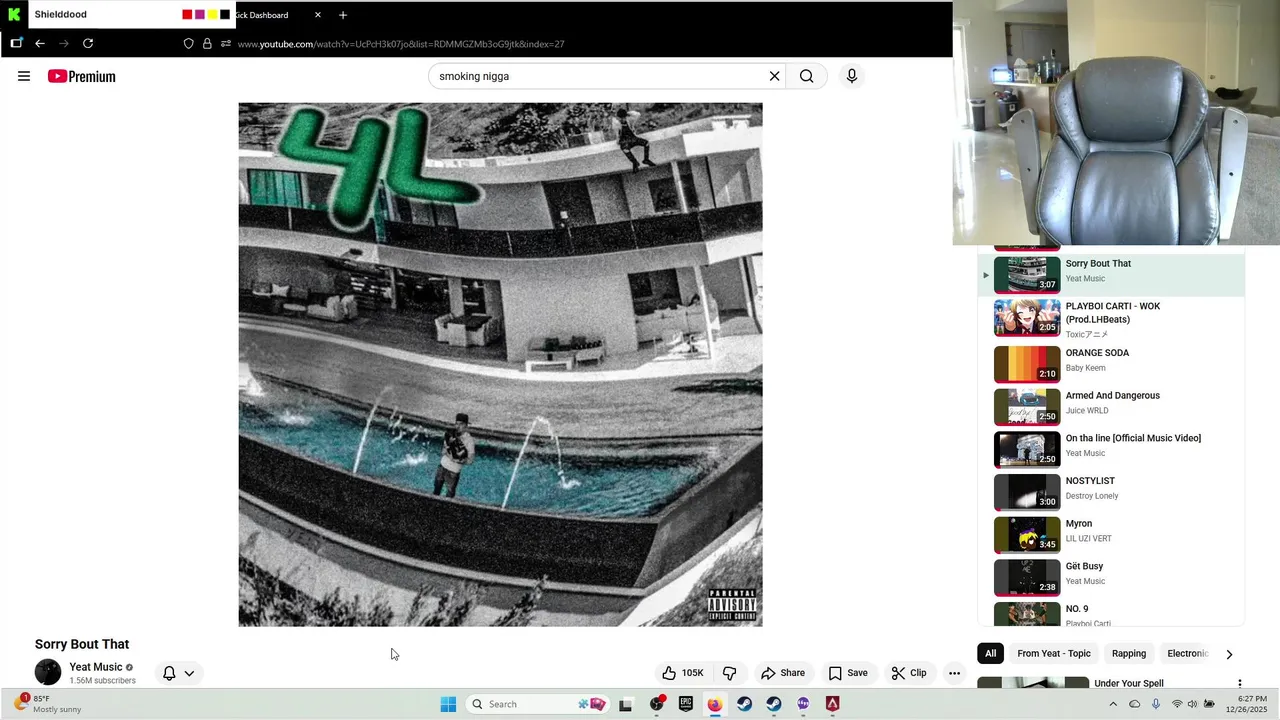Expand notification options chevron beside bell
Image resolution: width=1280 pixels, height=720 pixels.
point(189,673)
